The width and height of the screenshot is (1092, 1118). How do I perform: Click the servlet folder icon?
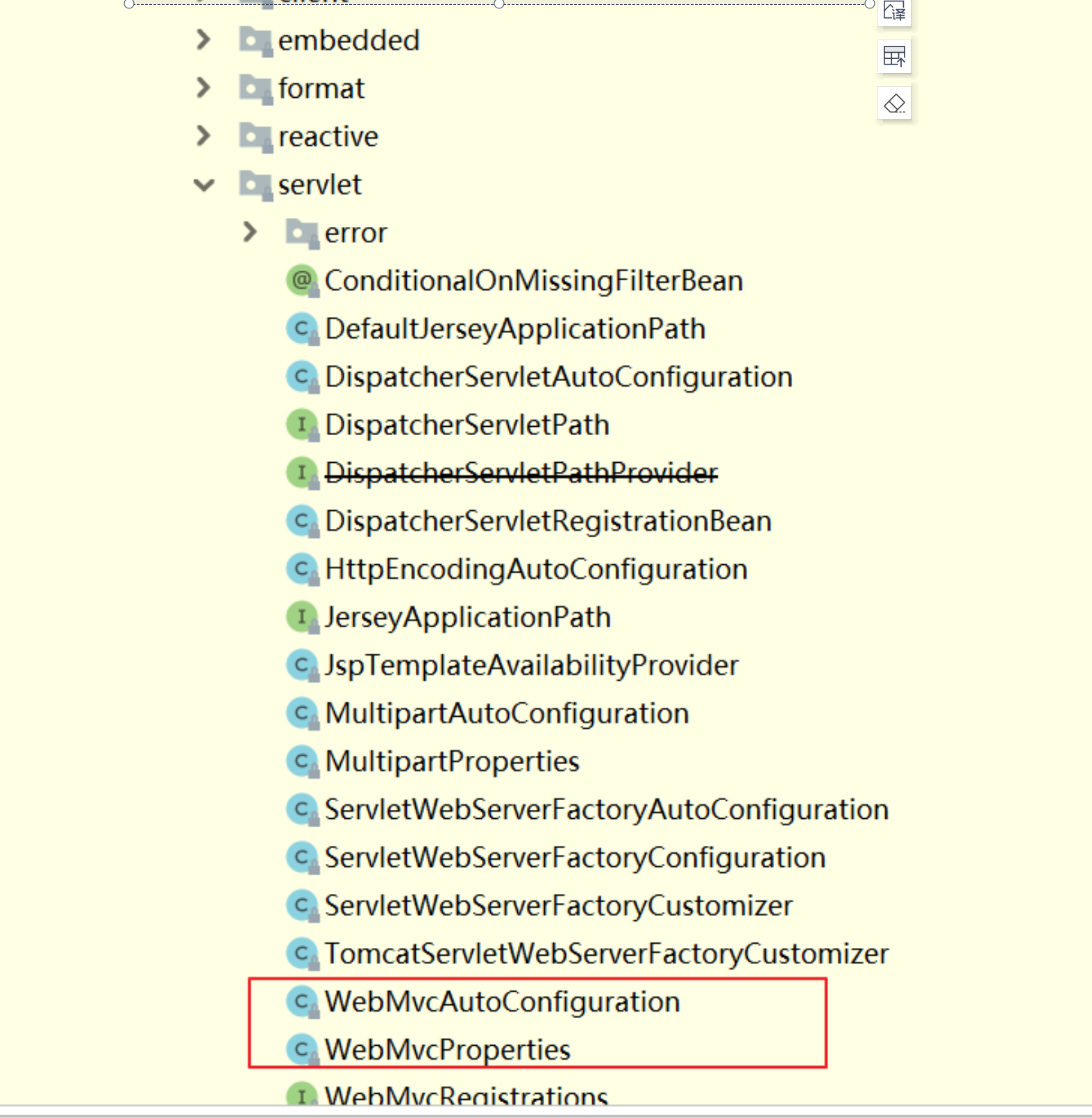point(255,185)
